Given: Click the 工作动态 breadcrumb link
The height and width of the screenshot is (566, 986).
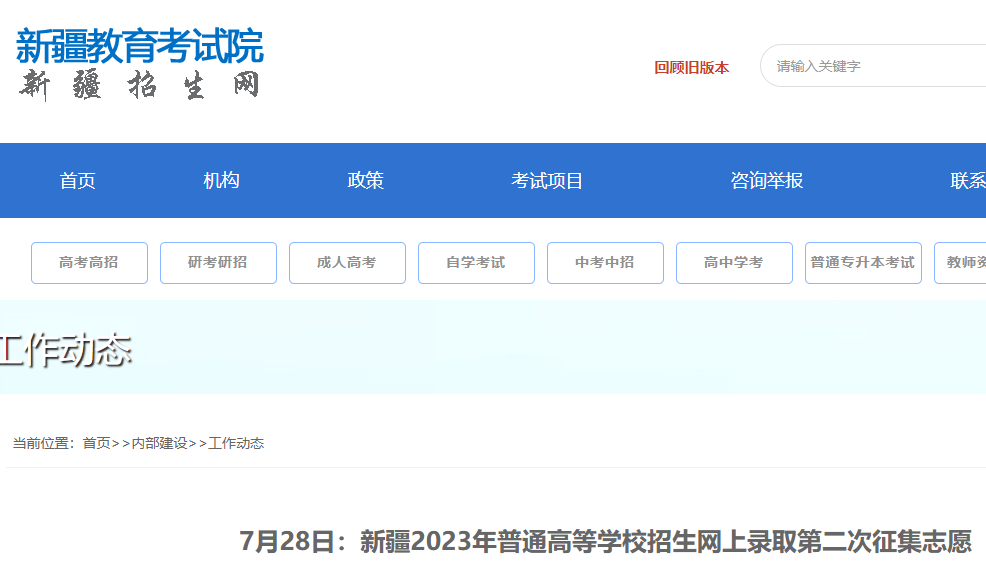Looking at the screenshot, I should point(236,443).
